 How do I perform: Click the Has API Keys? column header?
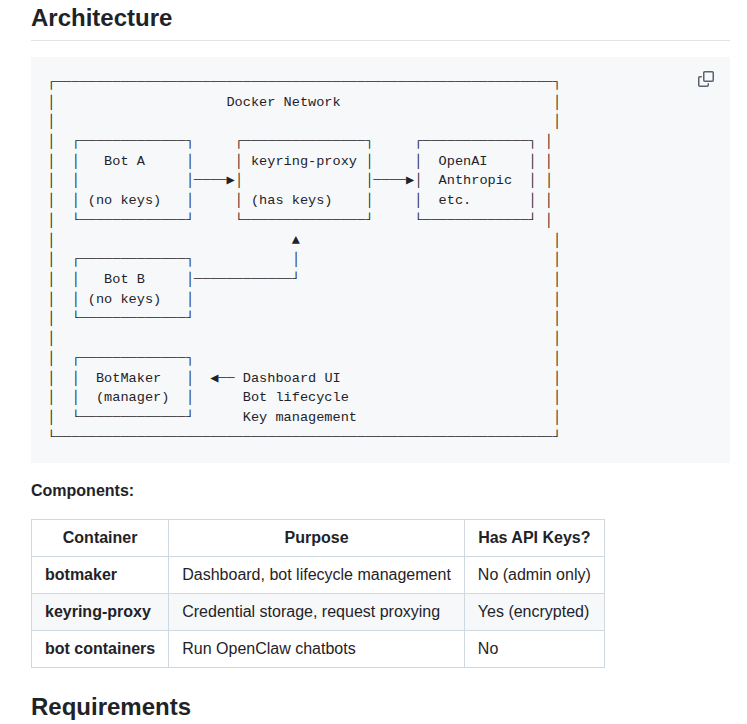(534, 538)
